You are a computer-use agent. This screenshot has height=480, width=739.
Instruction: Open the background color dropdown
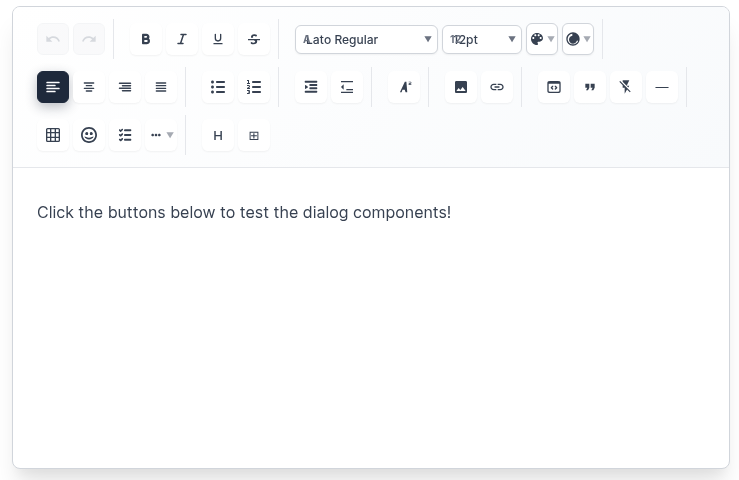click(x=578, y=39)
